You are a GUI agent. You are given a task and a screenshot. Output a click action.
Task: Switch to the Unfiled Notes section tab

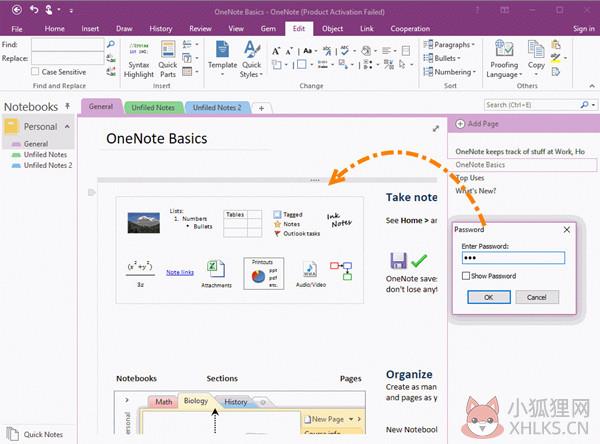(153, 108)
